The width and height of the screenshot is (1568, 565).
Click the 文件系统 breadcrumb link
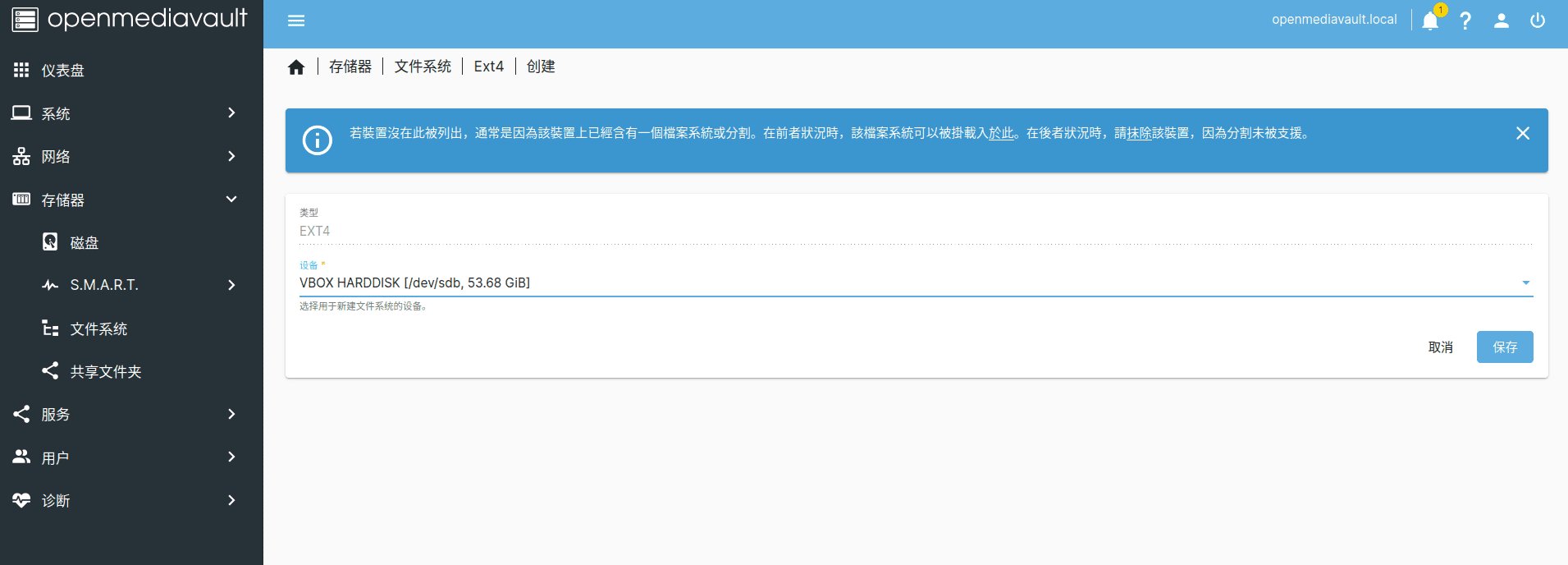tap(423, 67)
